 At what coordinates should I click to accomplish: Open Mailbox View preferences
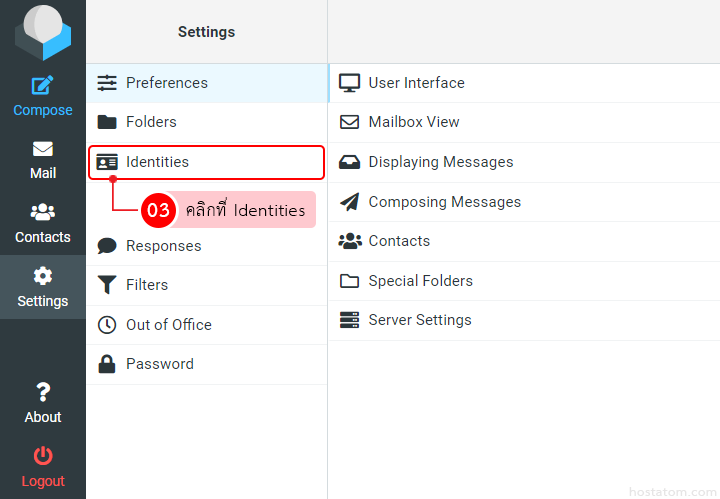pyautogui.click(x=413, y=122)
